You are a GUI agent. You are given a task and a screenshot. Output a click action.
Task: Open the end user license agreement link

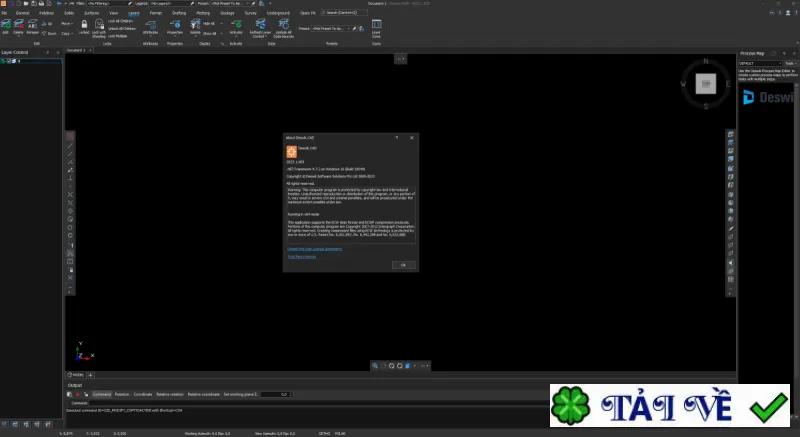(x=314, y=249)
